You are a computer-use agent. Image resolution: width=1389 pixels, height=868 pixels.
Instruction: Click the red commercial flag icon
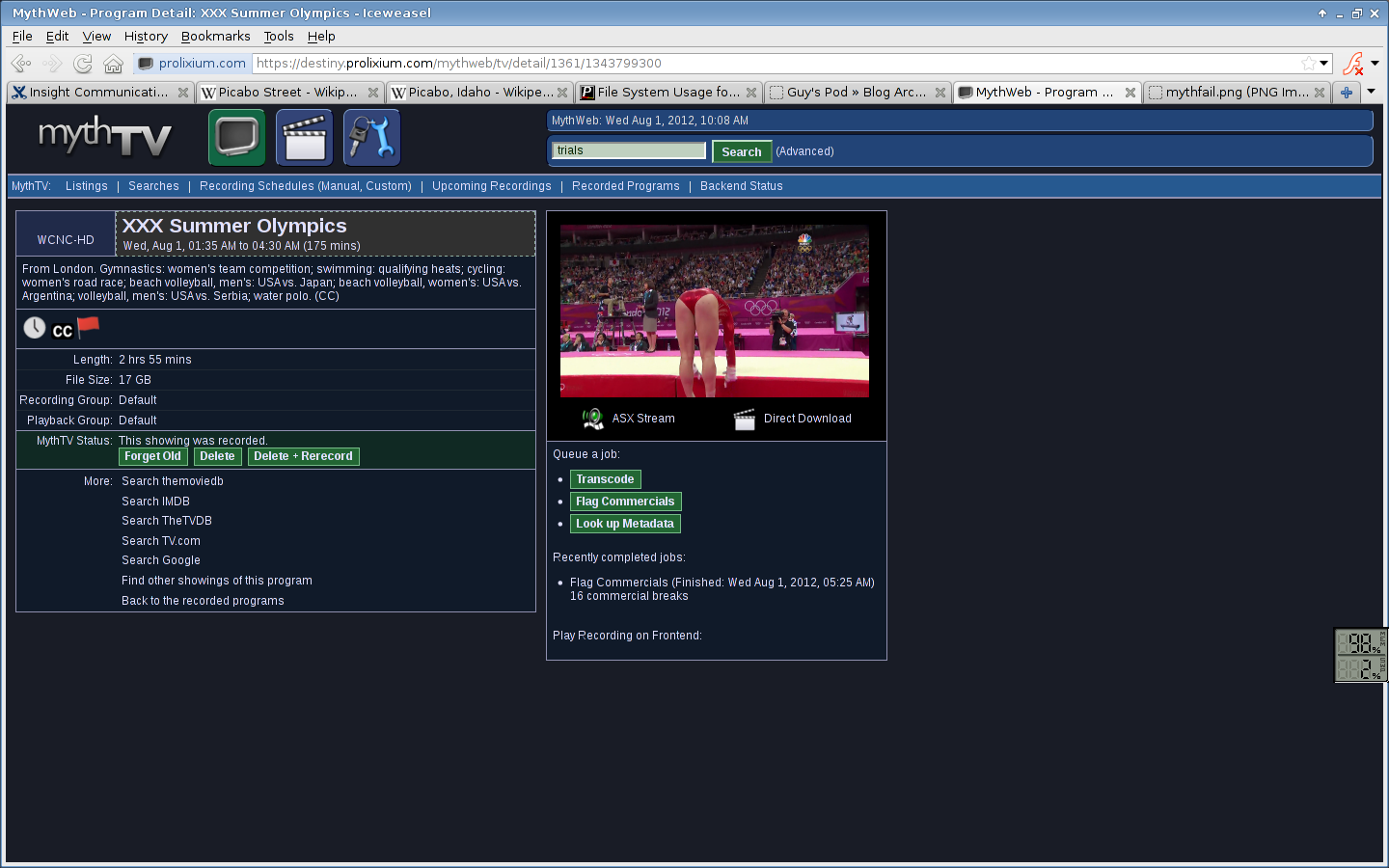[x=88, y=327]
